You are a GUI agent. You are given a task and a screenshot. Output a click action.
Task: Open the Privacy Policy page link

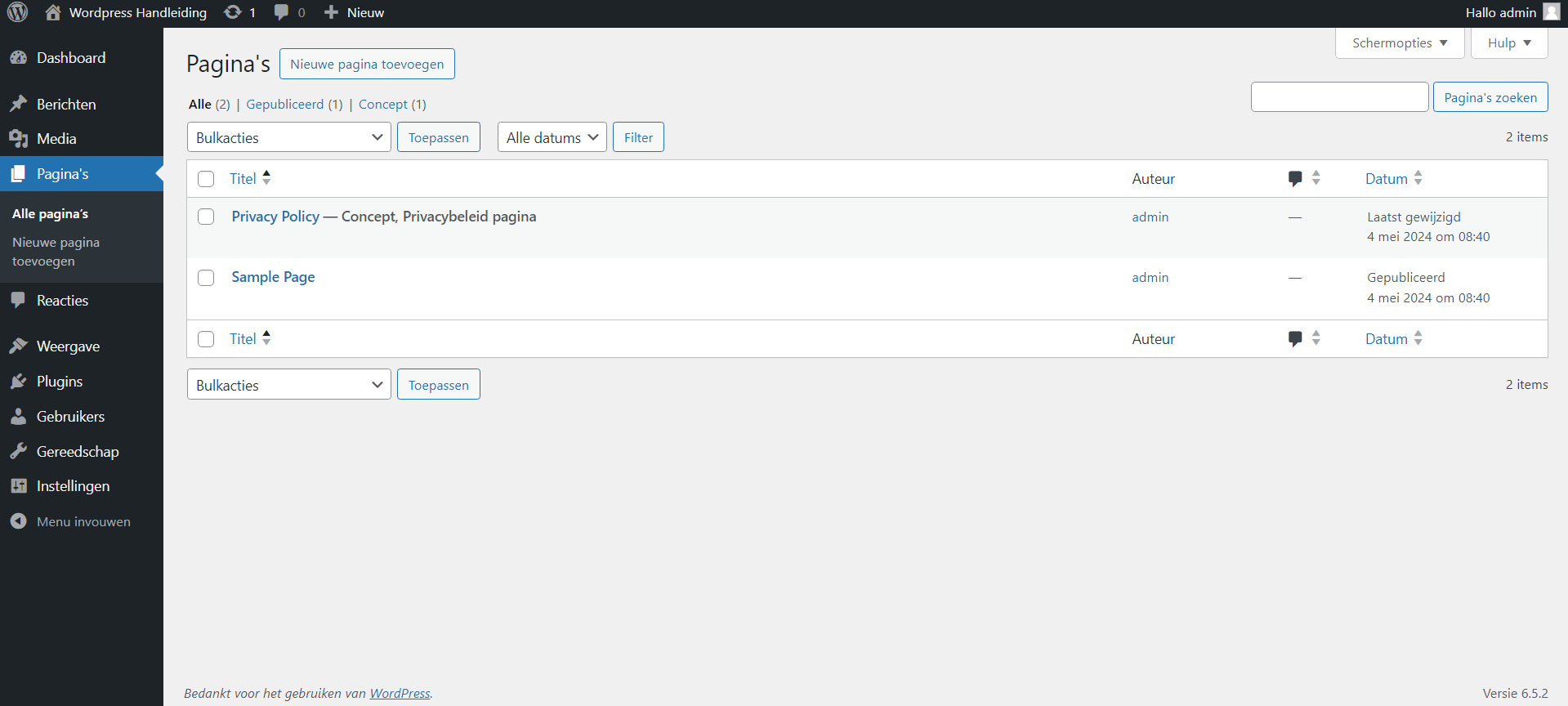point(275,217)
